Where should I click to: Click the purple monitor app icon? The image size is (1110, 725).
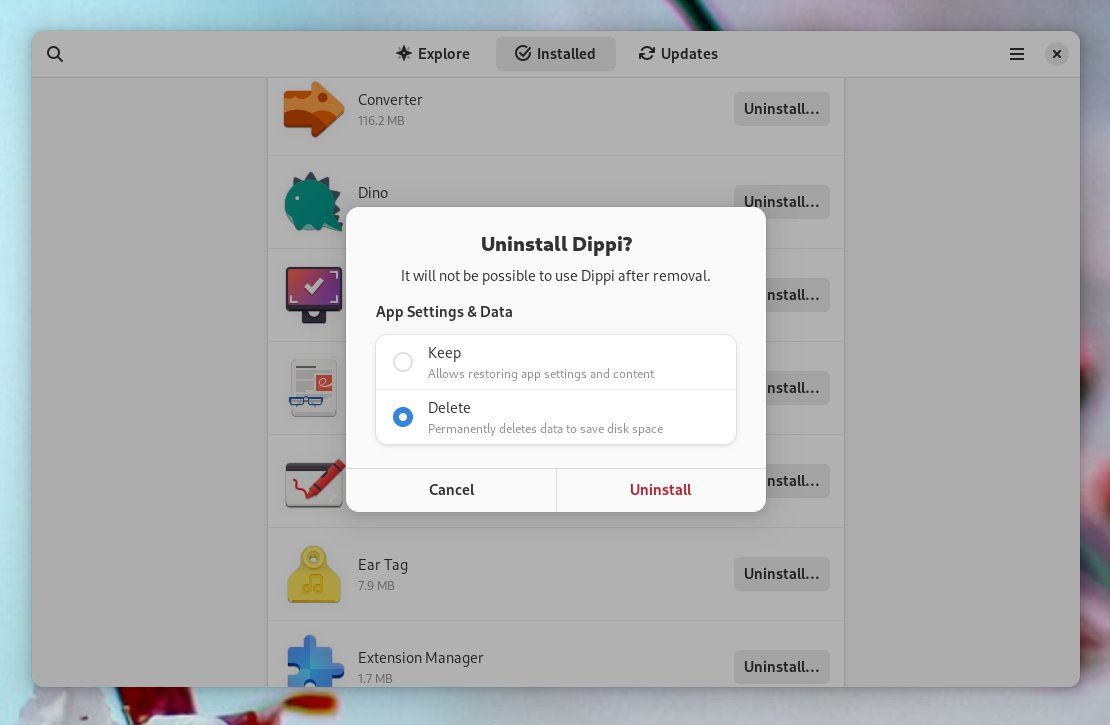pyautogui.click(x=314, y=295)
